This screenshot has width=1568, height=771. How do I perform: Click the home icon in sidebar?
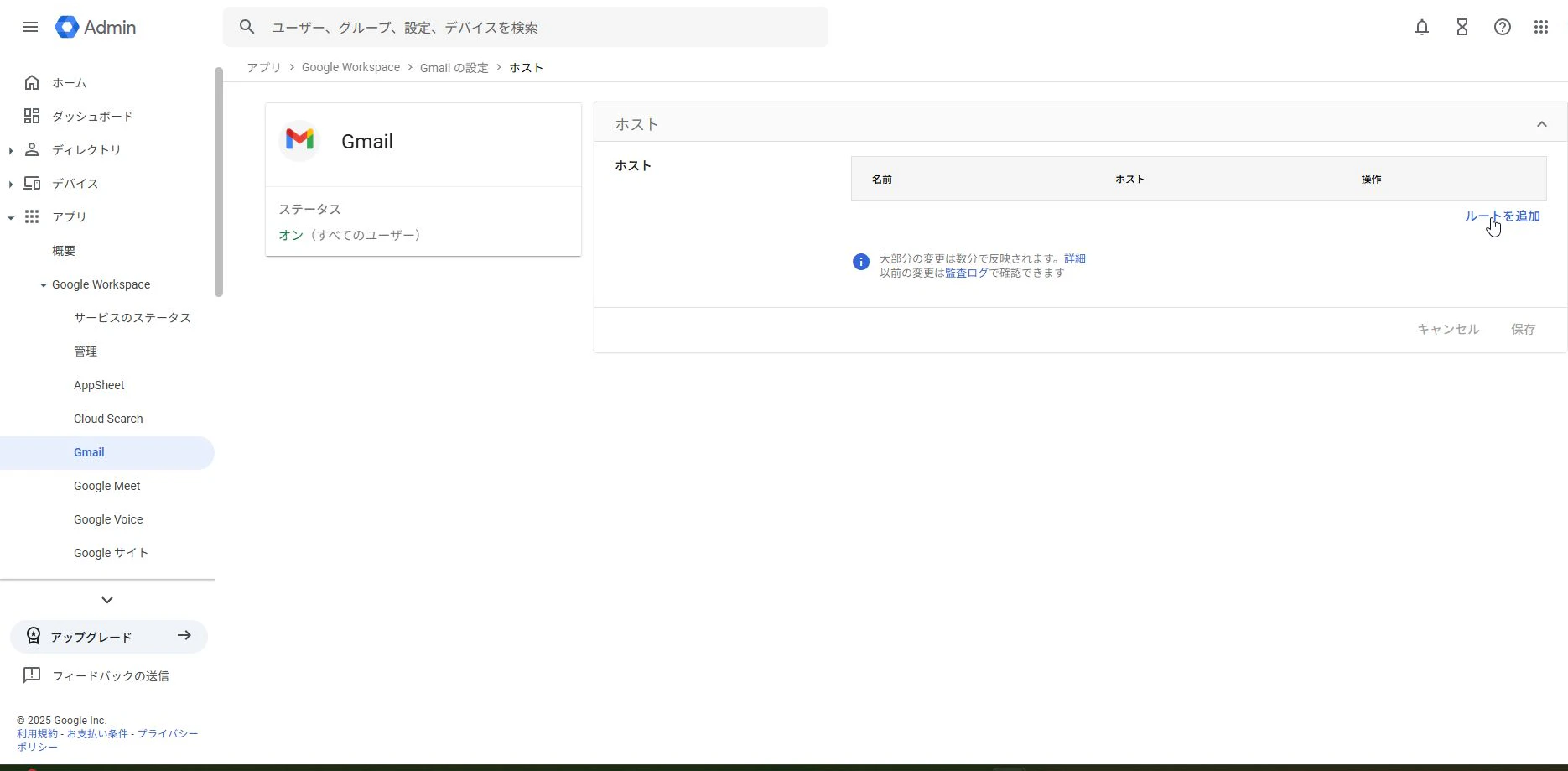pyautogui.click(x=32, y=82)
